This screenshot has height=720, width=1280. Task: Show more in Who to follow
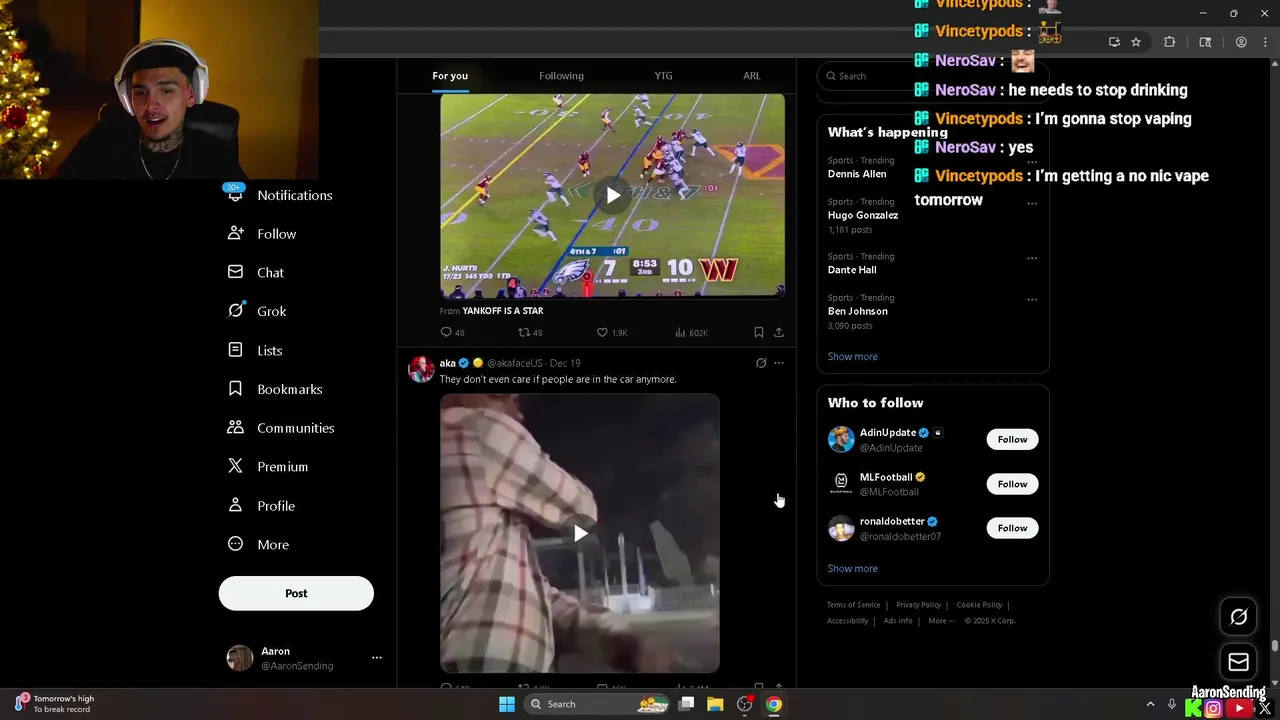coord(852,569)
